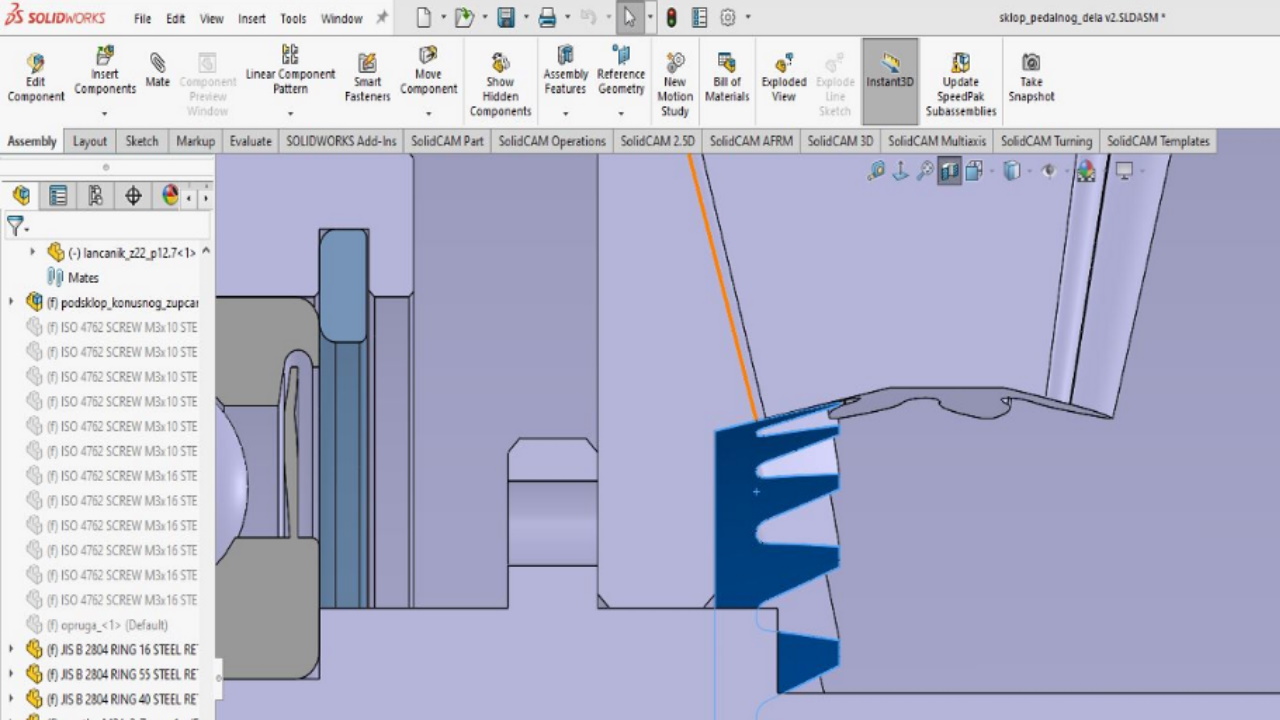Expand the lancanik_z22_p12.7 tree node

(x=32, y=253)
